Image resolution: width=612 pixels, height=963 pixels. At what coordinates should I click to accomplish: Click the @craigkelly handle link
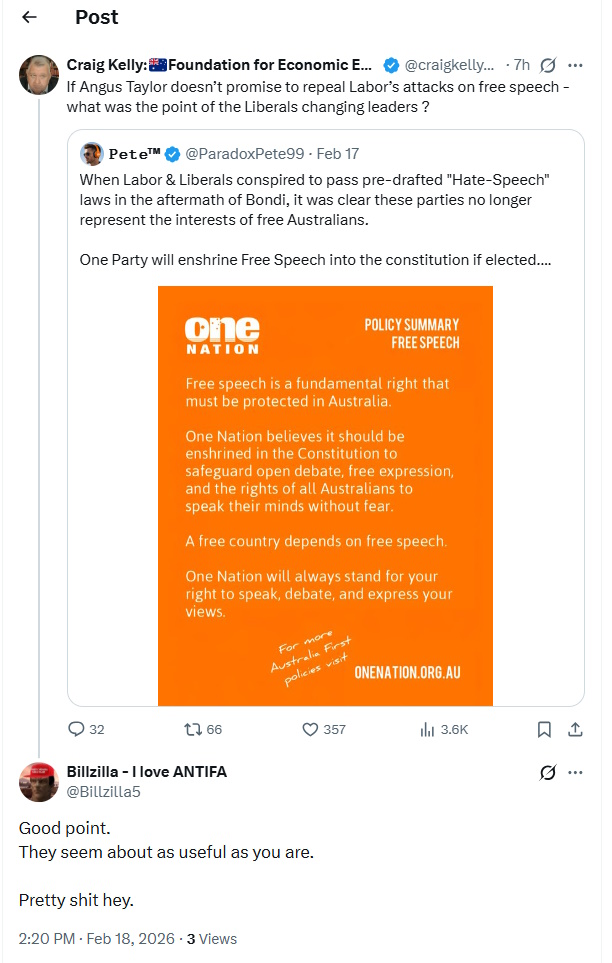pyautogui.click(x=449, y=65)
